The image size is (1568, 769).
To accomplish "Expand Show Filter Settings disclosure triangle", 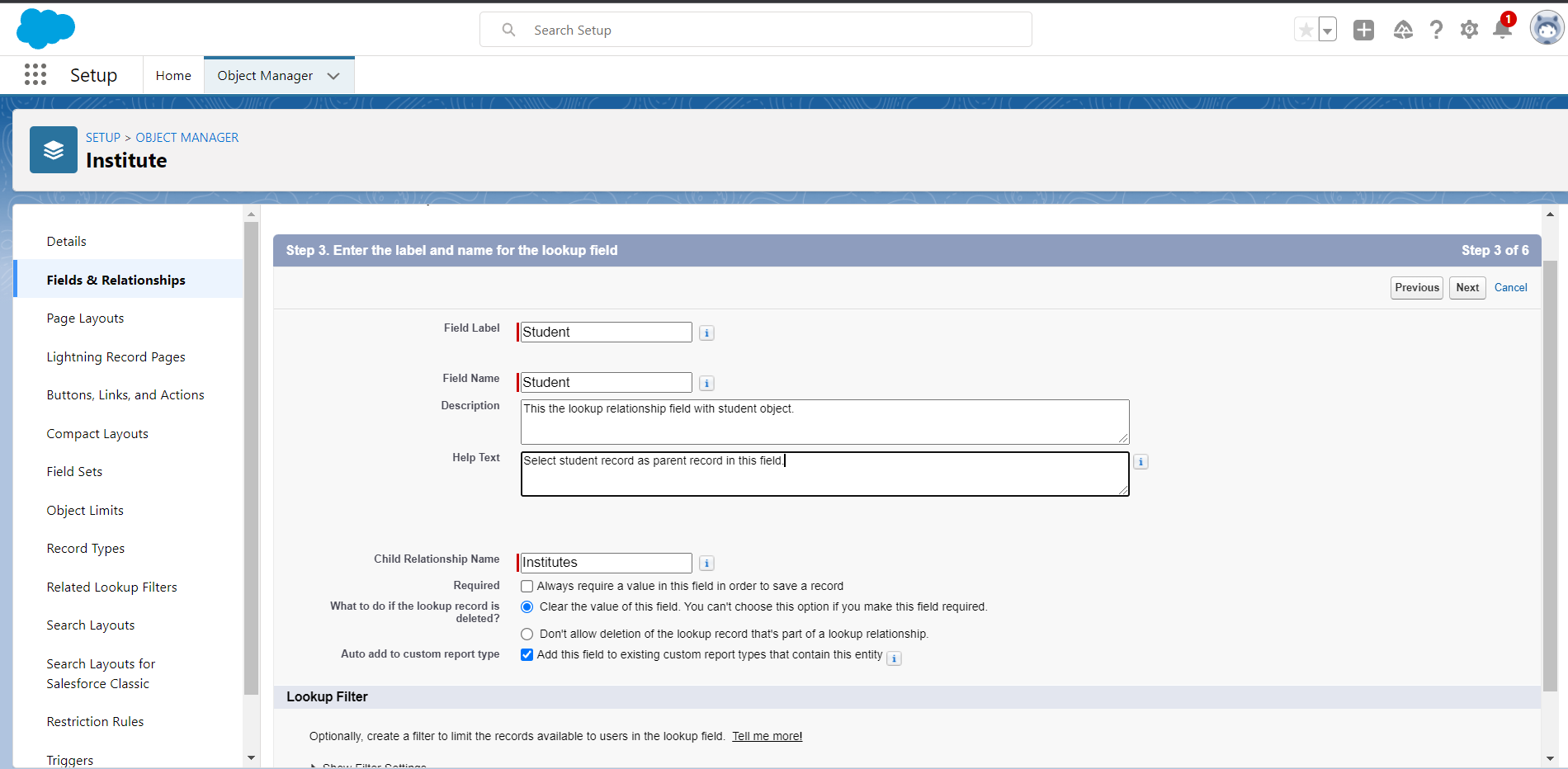I will (314, 766).
